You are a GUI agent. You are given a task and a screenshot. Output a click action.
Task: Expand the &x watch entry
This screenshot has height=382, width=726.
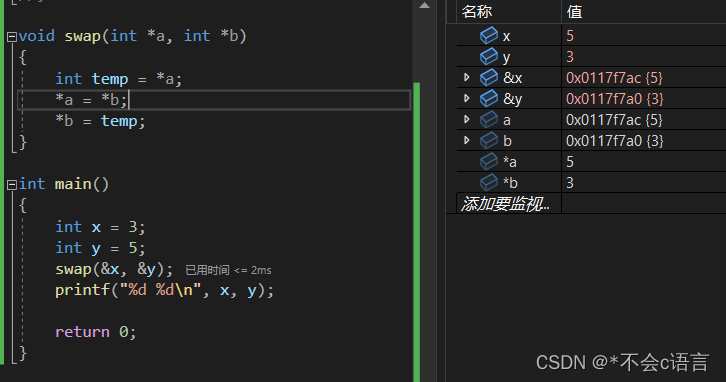click(x=467, y=77)
